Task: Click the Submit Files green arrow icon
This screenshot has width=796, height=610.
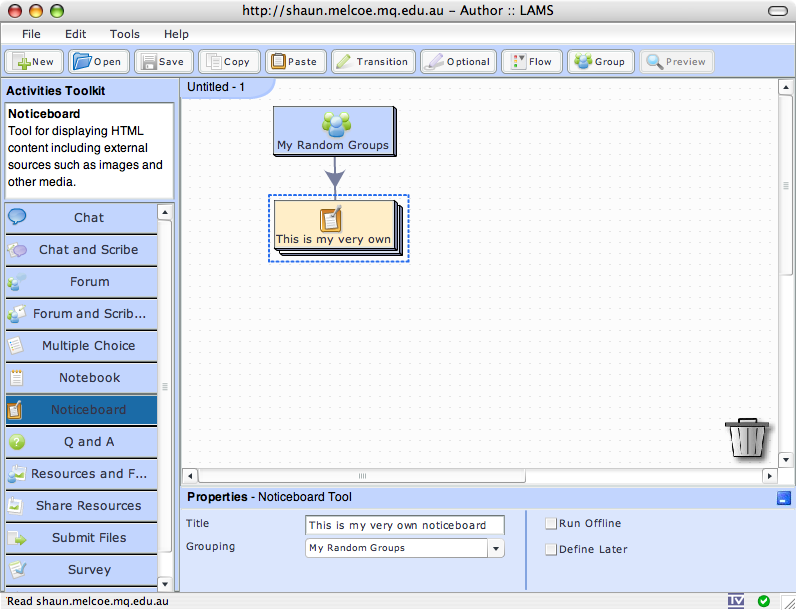Action: coord(18,538)
